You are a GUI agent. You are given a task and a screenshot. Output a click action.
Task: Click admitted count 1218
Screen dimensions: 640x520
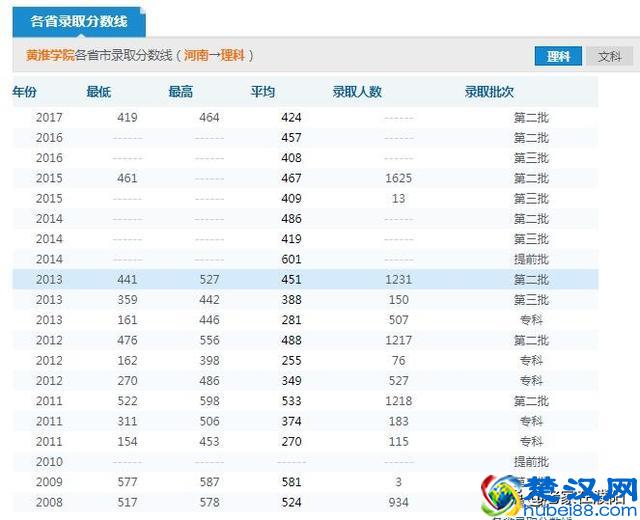pyautogui.click(x=399, y=401)
